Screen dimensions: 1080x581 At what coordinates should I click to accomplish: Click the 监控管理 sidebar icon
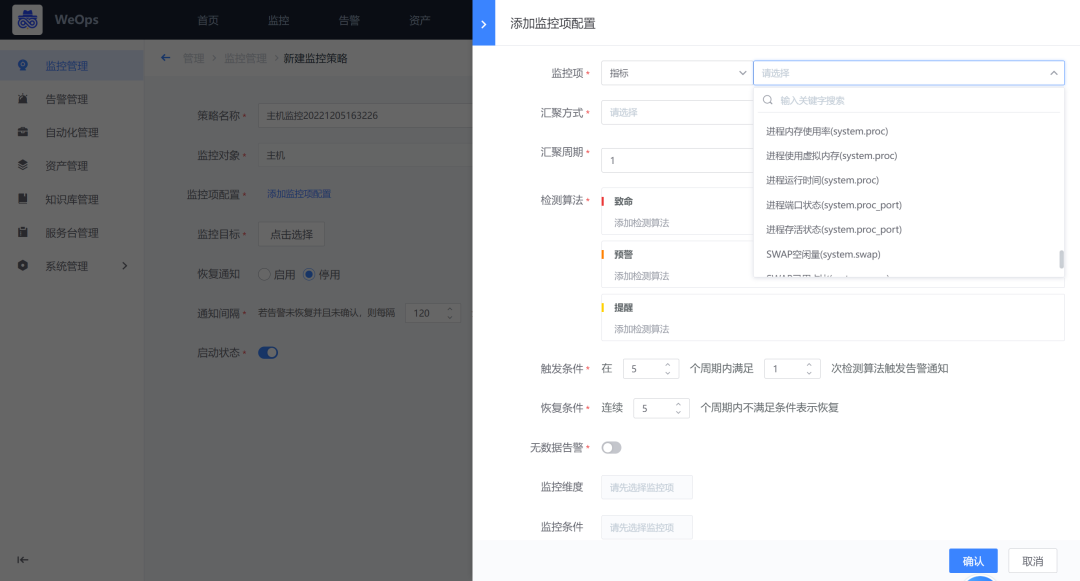coord(23,65)
